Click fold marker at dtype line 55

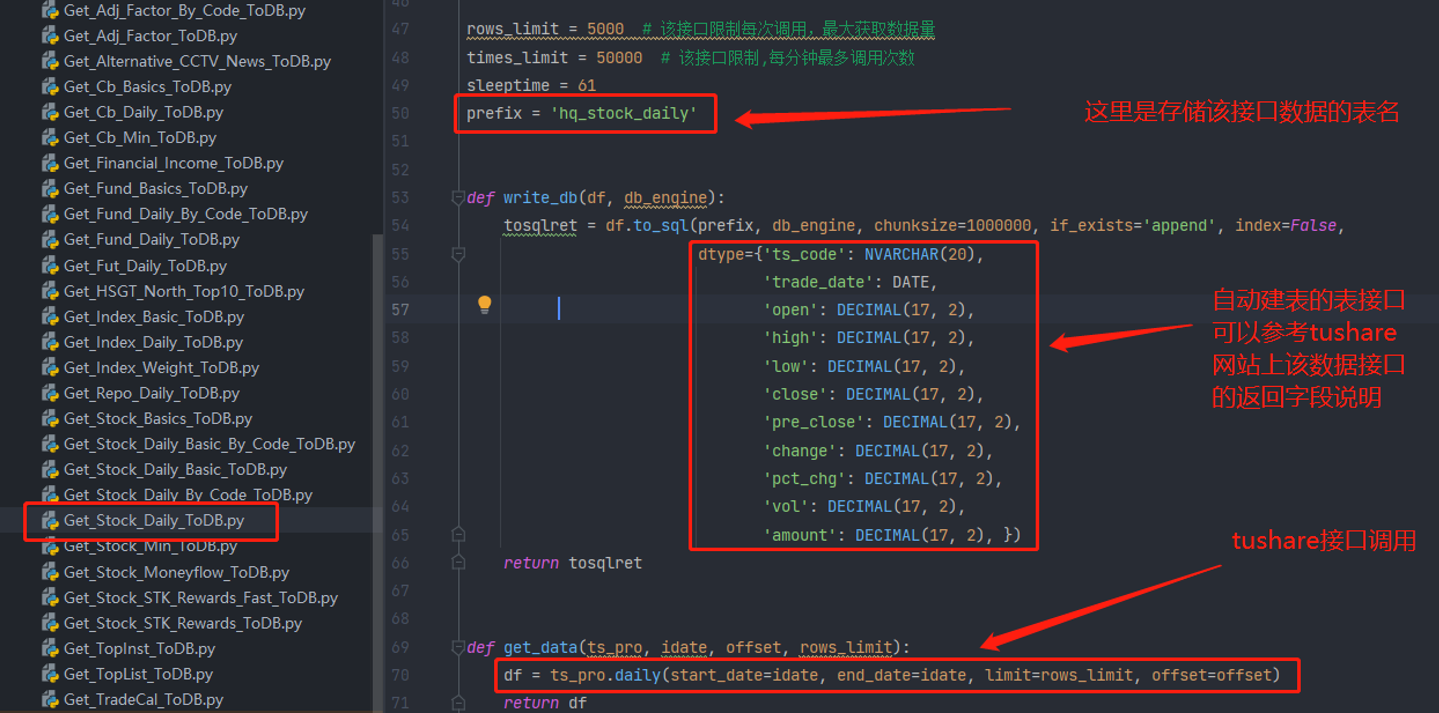point(458,255)
